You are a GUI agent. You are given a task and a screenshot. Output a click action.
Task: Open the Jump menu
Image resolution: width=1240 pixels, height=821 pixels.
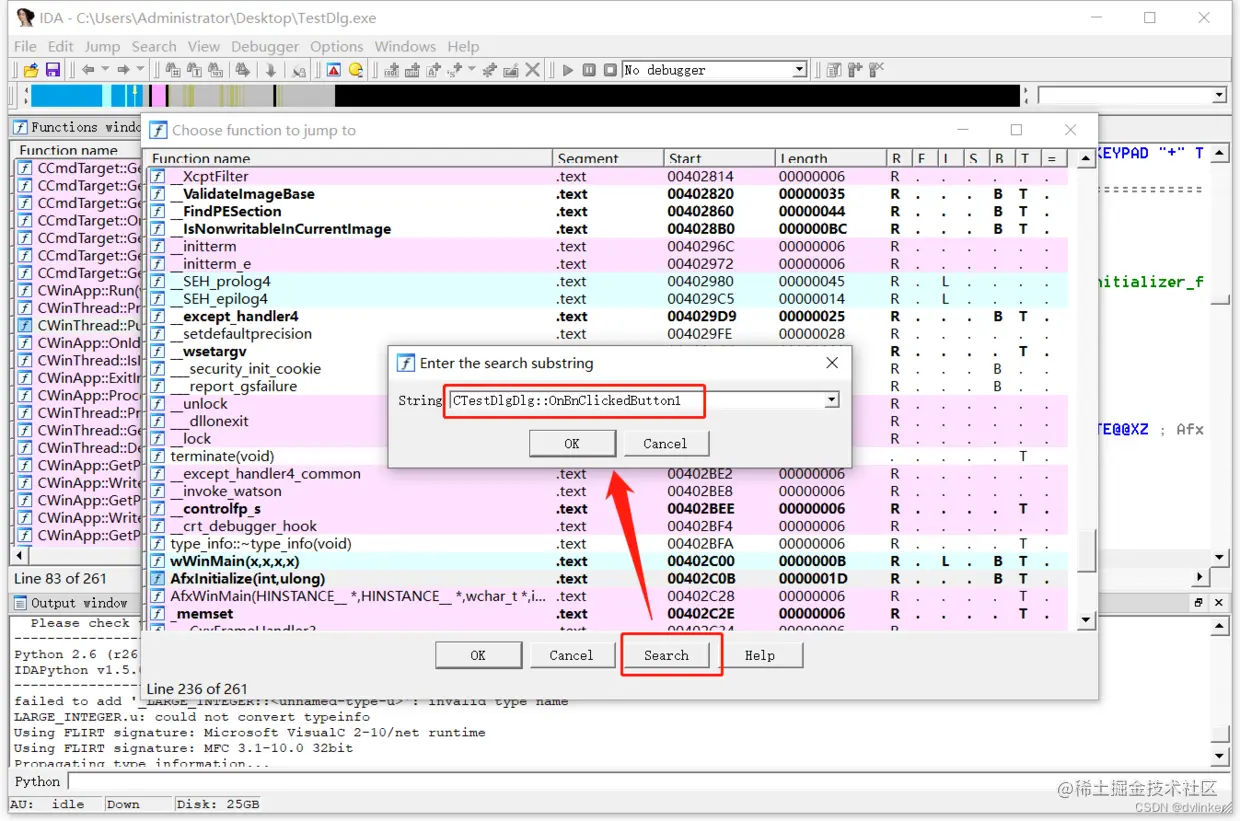[102, 46]
